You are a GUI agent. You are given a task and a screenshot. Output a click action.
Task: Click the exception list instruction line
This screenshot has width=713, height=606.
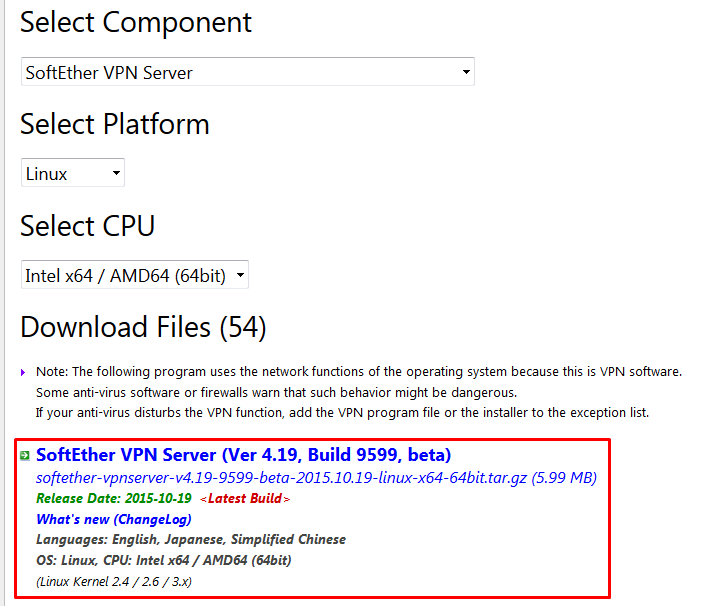pos(342,412)
